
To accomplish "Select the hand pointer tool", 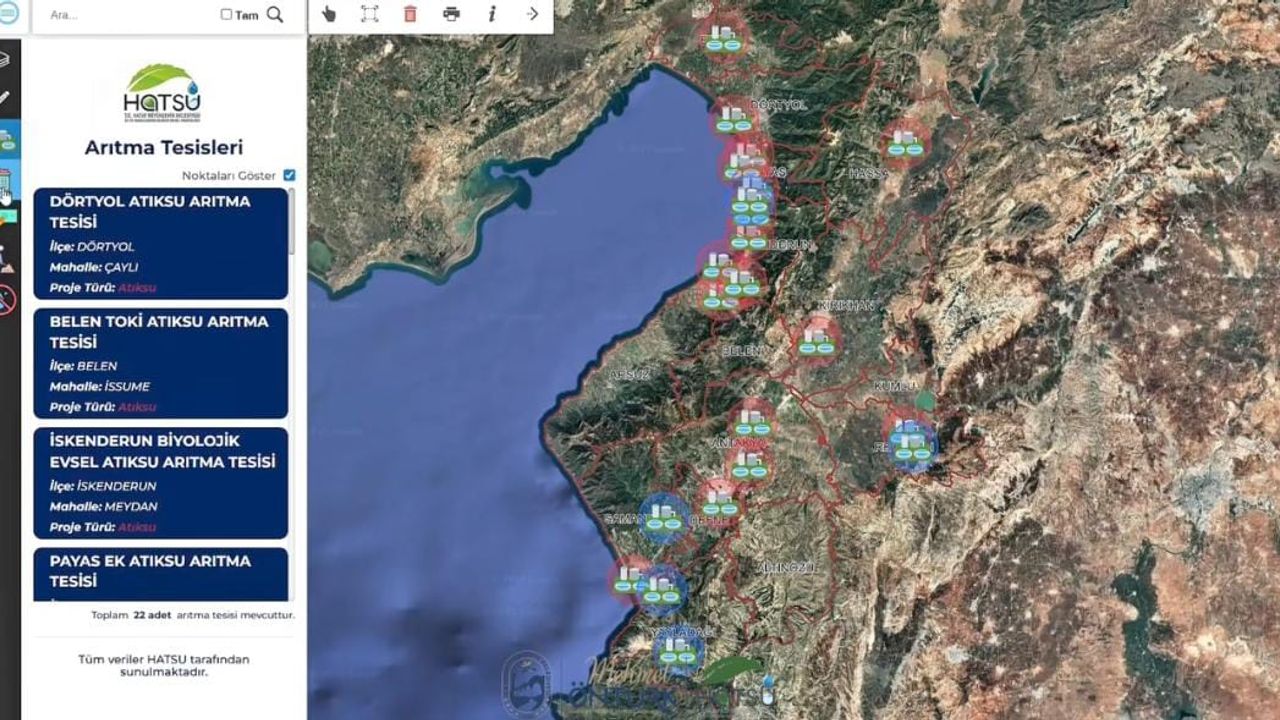I will 329,14.
